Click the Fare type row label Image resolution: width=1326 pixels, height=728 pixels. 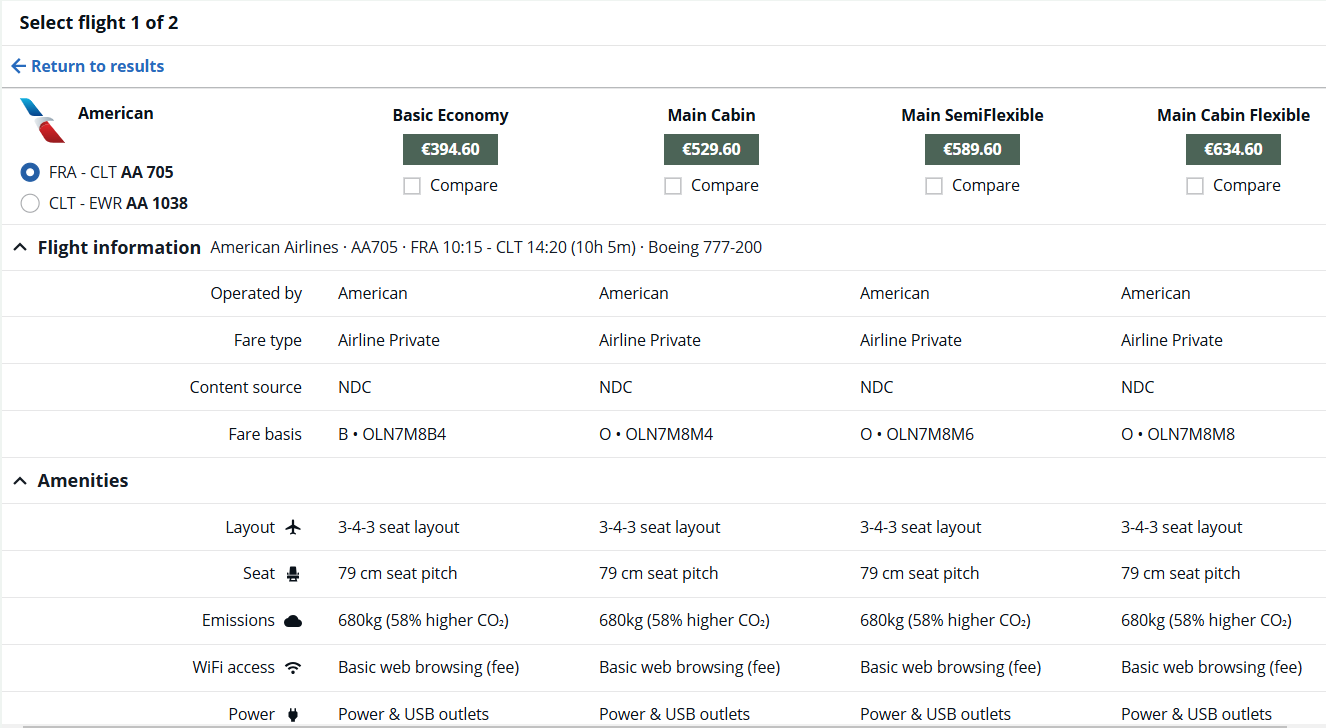tap(268, 340)
